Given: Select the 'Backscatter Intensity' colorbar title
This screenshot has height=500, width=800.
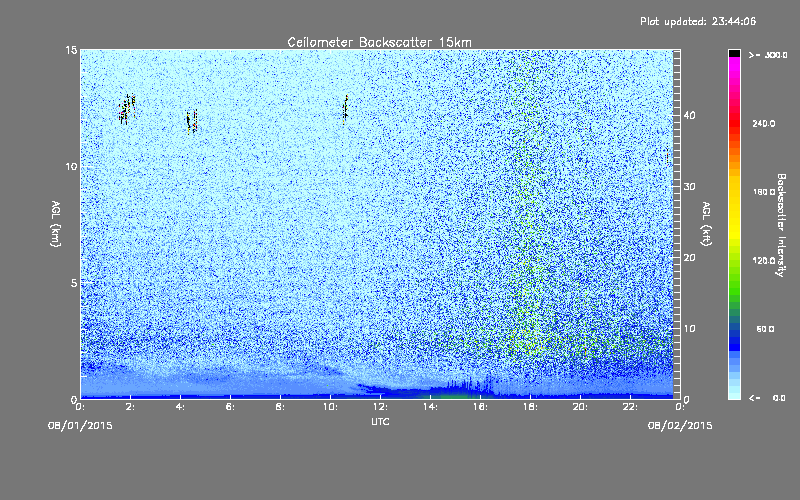Looking at the screenshot, I should 781,225.
